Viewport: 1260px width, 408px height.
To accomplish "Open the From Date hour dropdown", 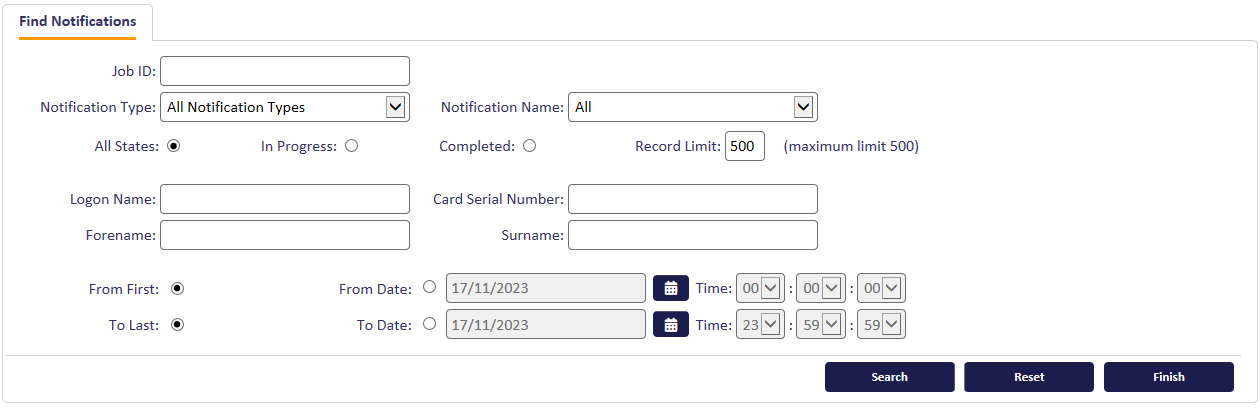I will pos(761,288).
